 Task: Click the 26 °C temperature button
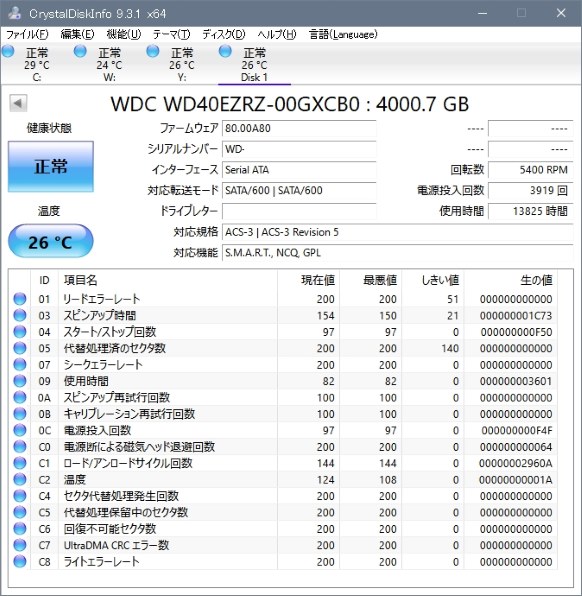(x=51, y=241)
